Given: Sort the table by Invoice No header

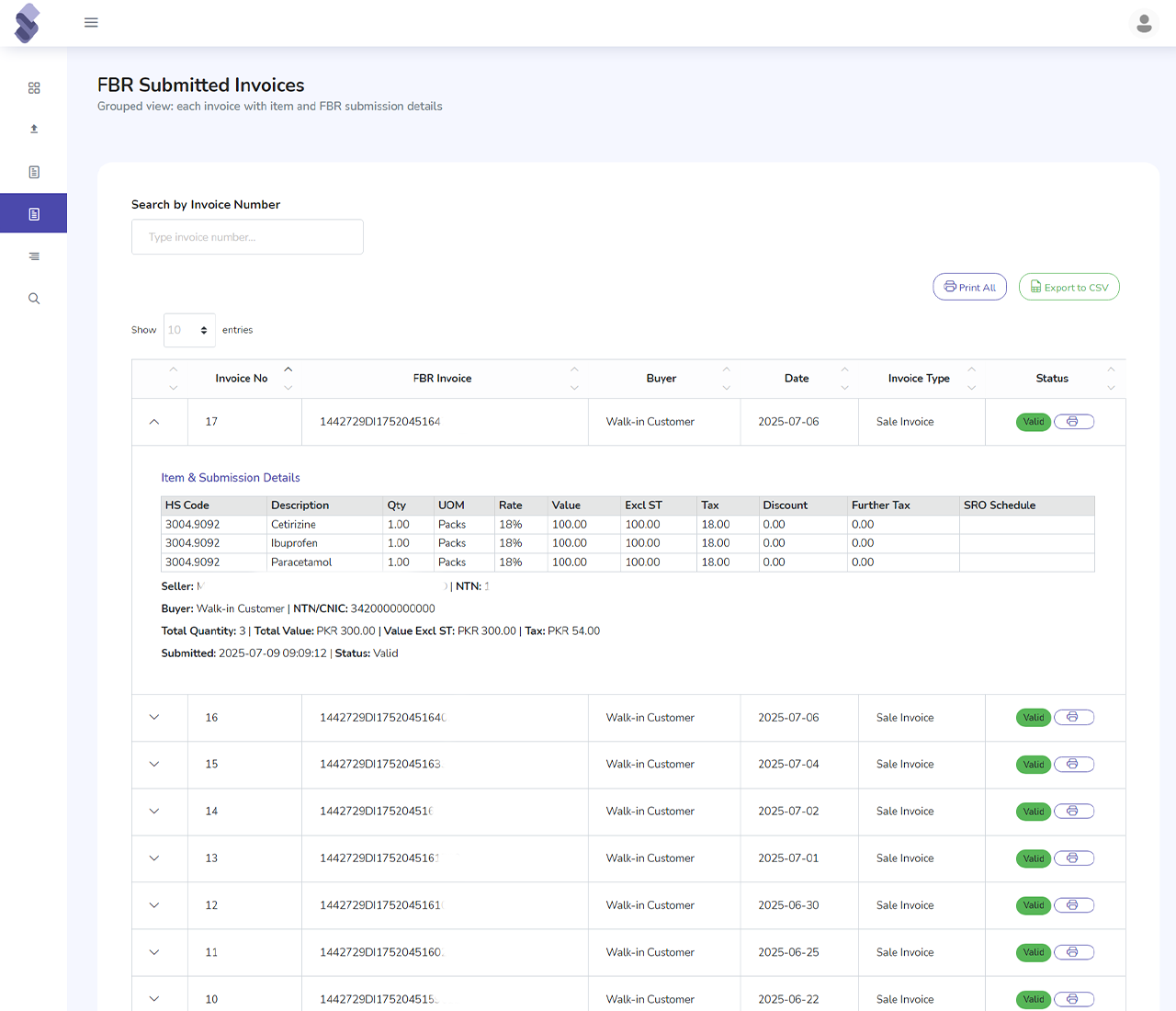Looking at the screenshot, I should 242,379.
